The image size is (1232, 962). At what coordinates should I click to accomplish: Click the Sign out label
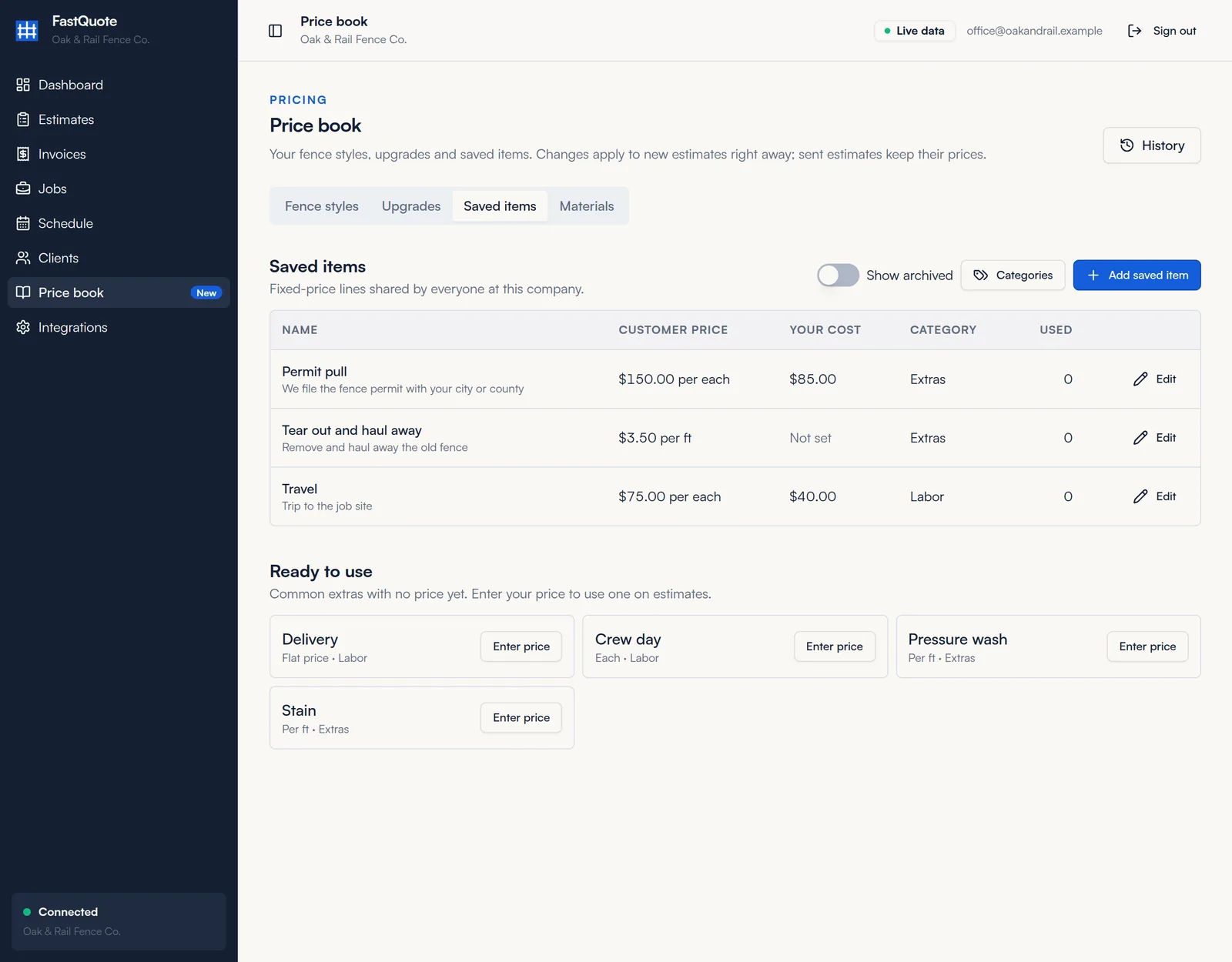pyautogui.click(x=1174, y=31)
